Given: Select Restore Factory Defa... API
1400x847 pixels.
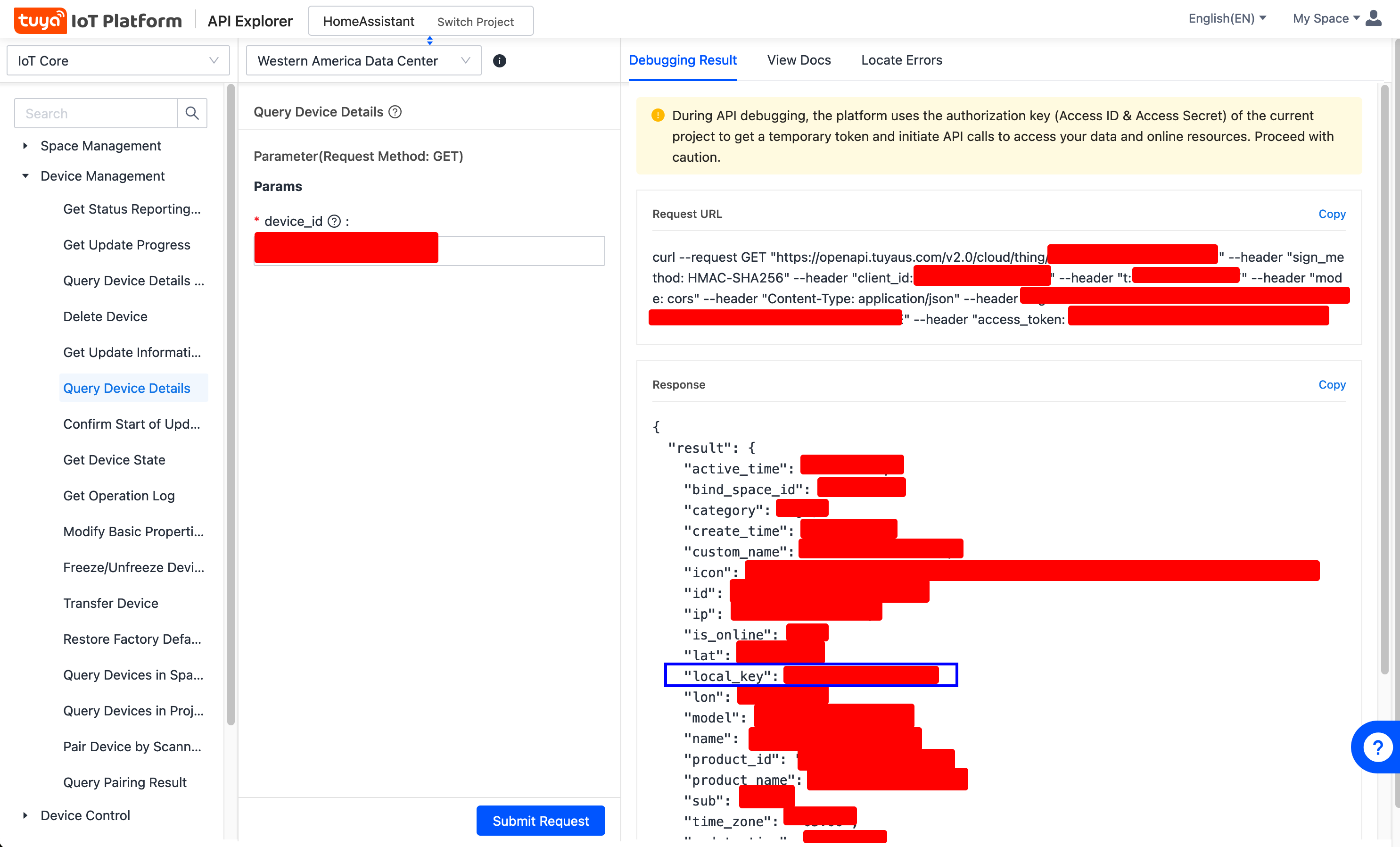Looking at the screenshot, I should (x=132, y=639).
